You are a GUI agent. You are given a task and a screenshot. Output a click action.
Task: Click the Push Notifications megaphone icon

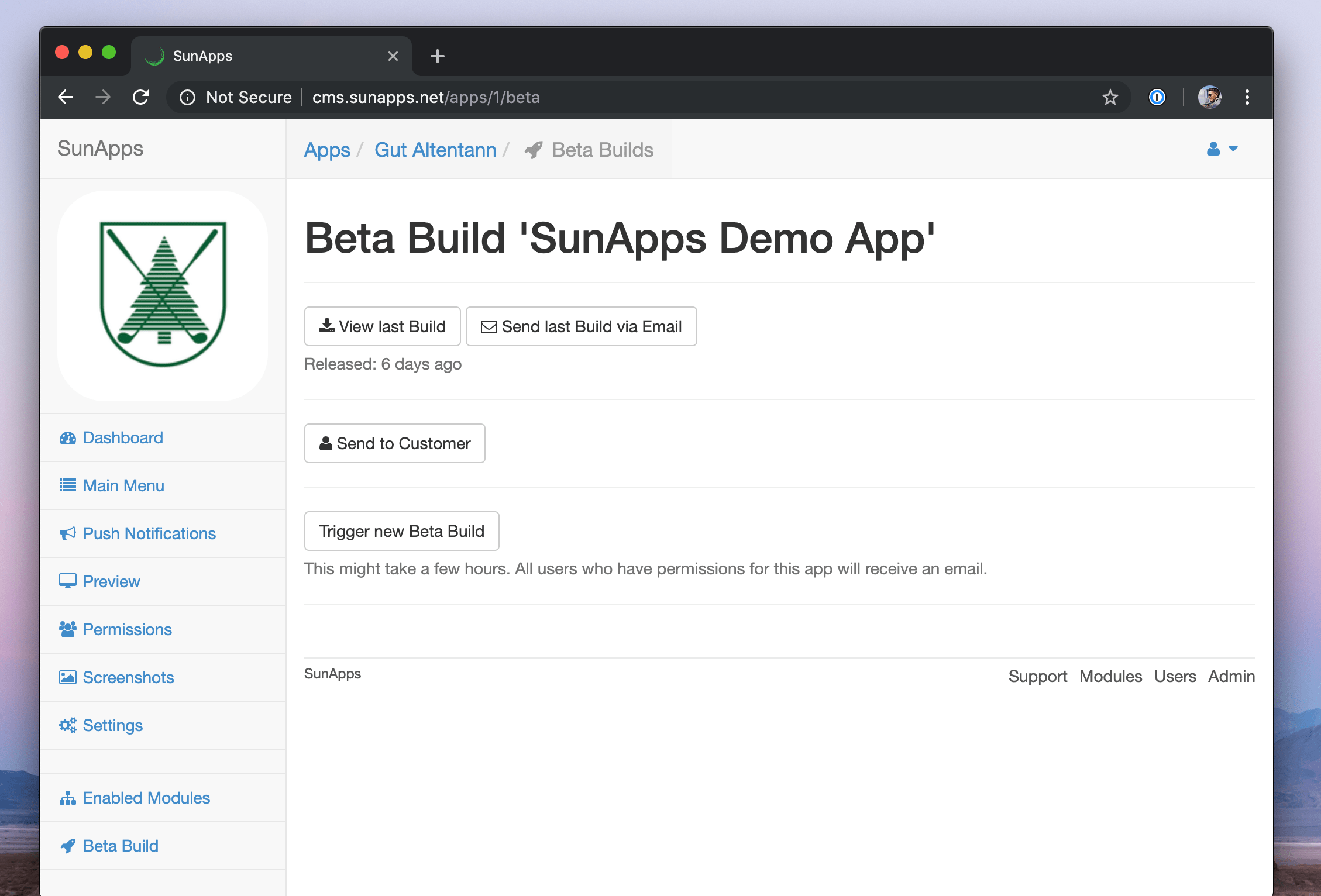coord(68,533)
